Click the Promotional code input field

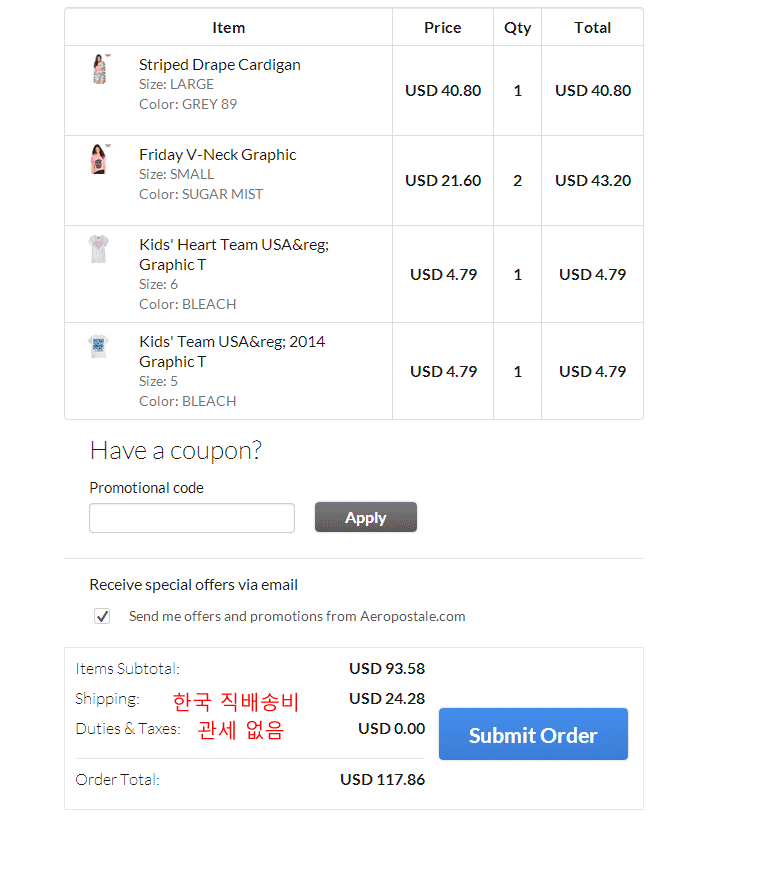pos(192,518)
